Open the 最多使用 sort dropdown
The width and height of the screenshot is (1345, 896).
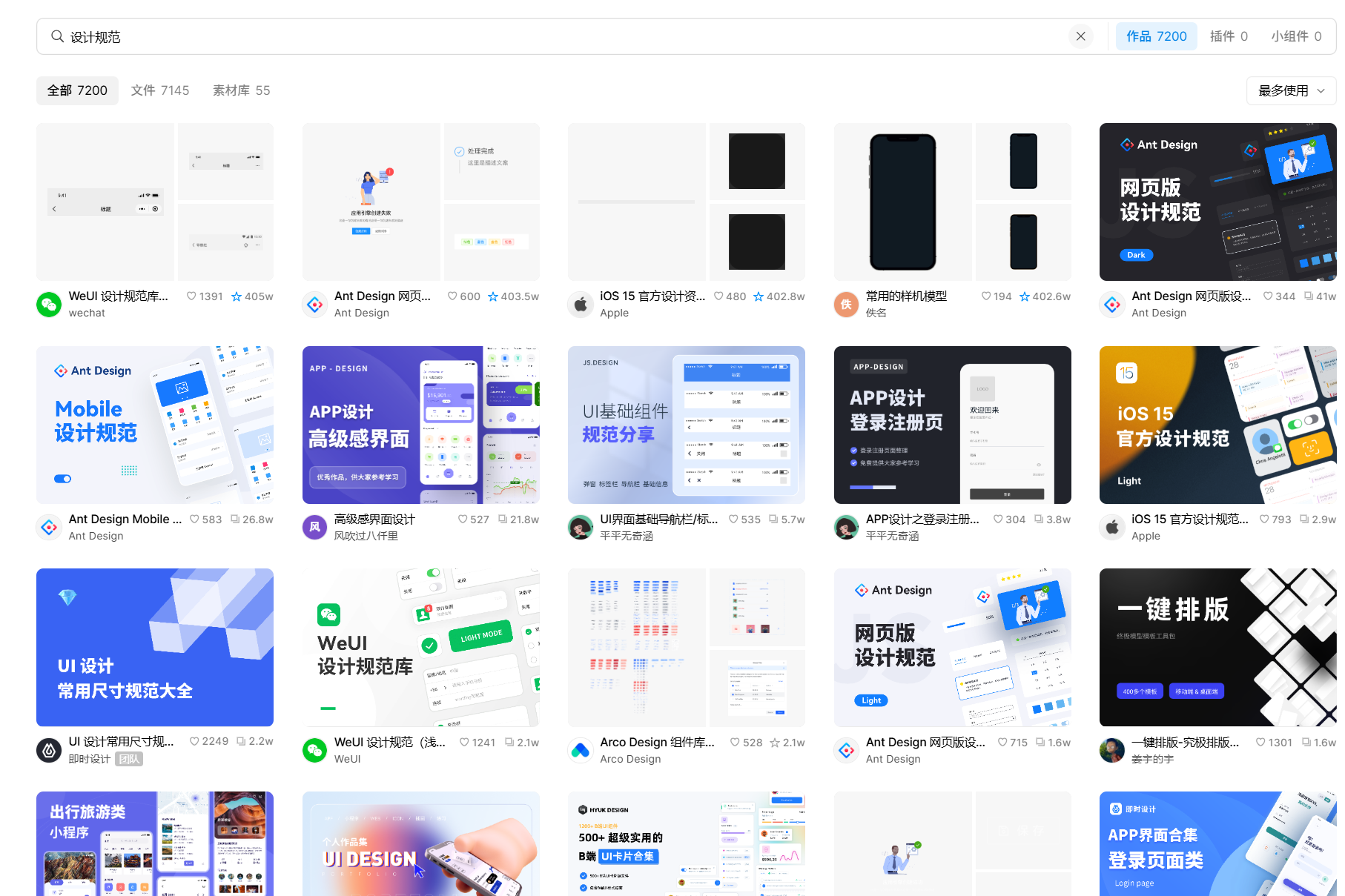click(x=1291, y=90)
